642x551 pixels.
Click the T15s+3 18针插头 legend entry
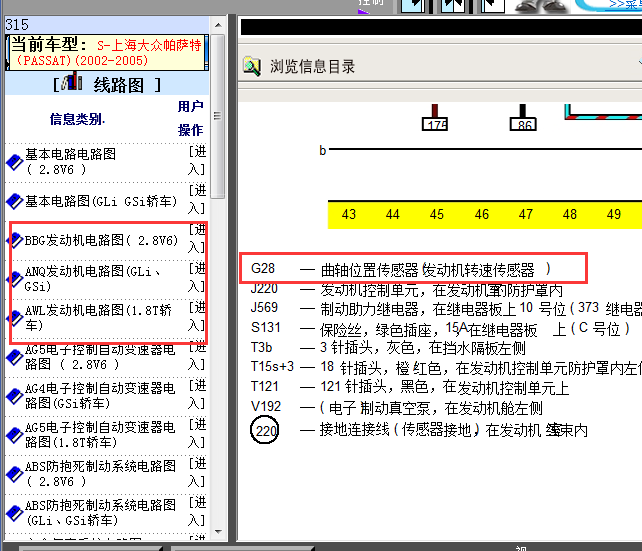click(x=446, y=367)
